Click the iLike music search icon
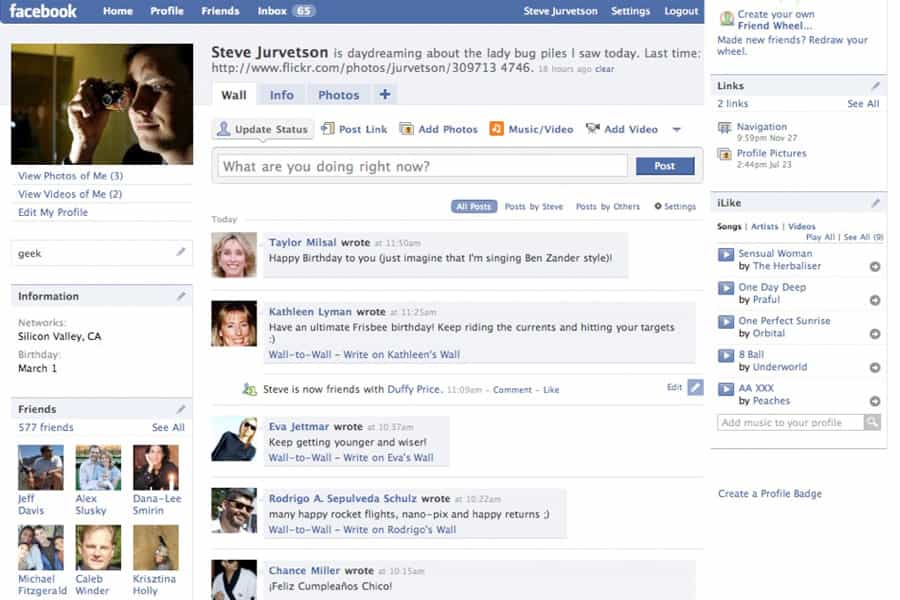This screenshot has width=900, height=600. click(872, 423)
